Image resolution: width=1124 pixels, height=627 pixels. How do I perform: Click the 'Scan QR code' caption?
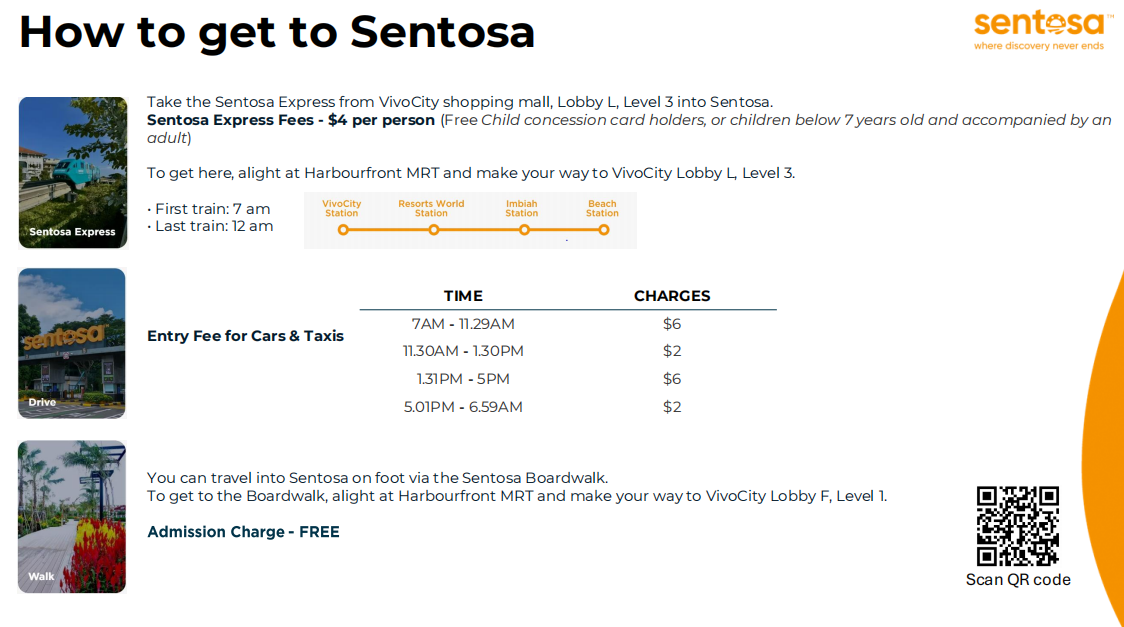(x=1017, y=580)
